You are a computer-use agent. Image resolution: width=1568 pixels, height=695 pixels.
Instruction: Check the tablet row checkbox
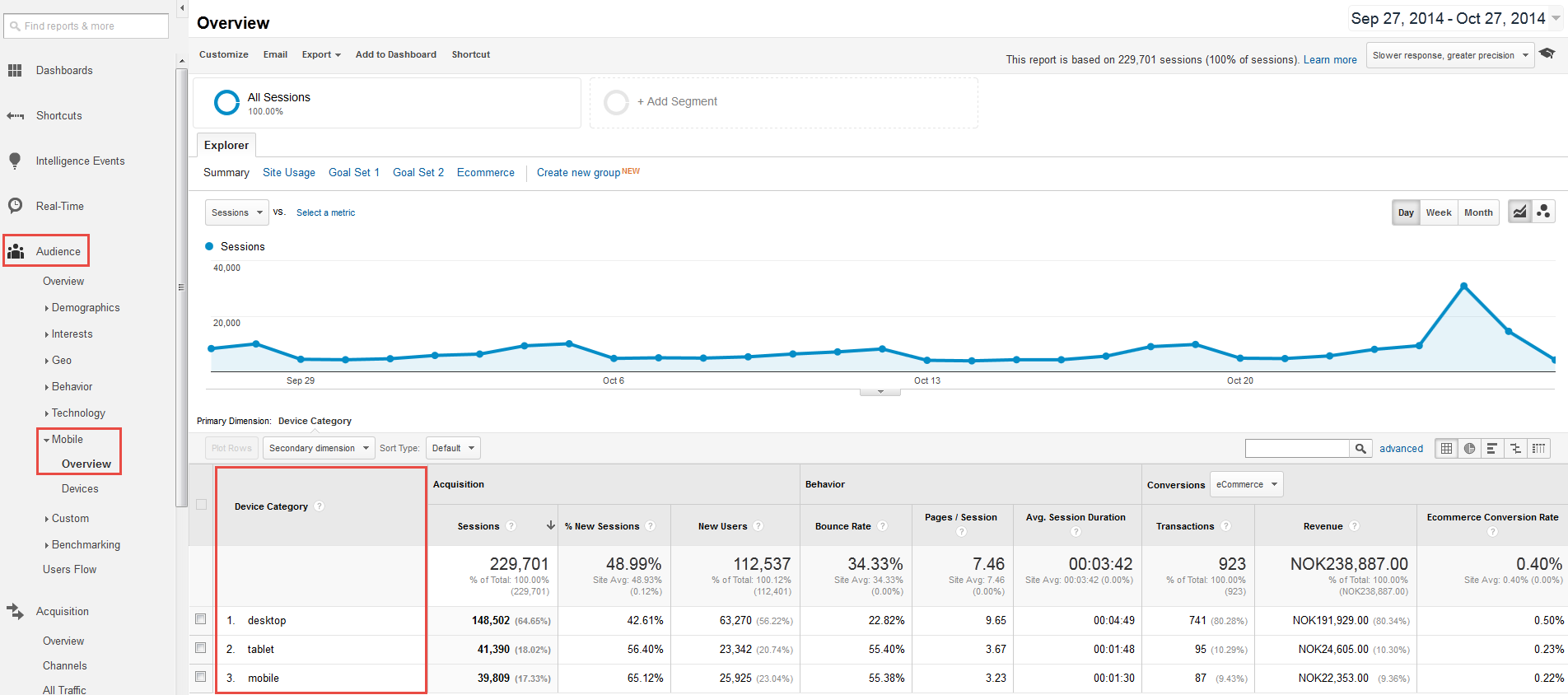point(200,648)
